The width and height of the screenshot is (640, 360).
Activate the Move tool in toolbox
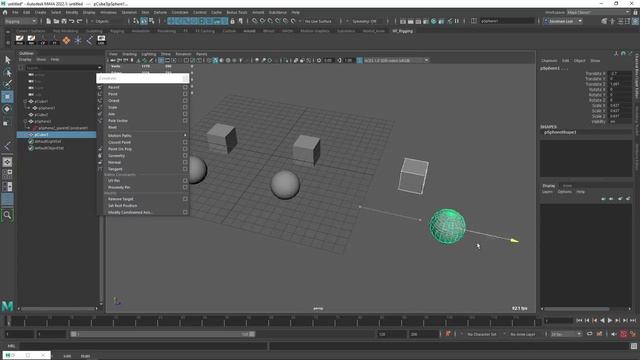tap(7, 97)
